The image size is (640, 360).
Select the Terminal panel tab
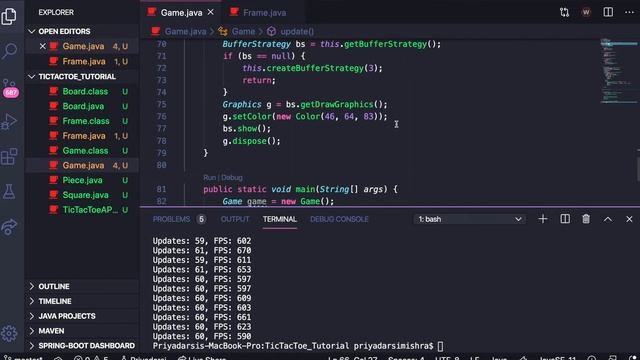[280, 219]
